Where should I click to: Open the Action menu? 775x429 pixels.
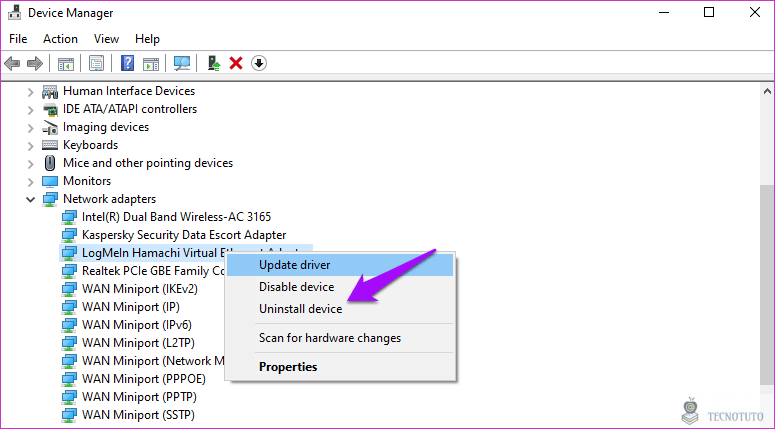(60, 39)
